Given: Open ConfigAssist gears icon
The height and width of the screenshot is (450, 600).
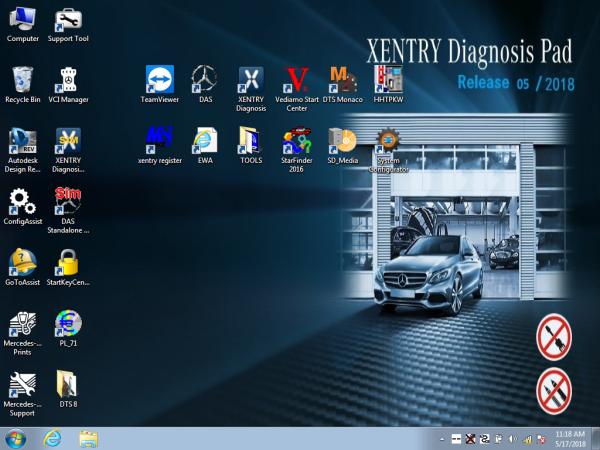Looking at the screenshot, I should click(23, 206).
